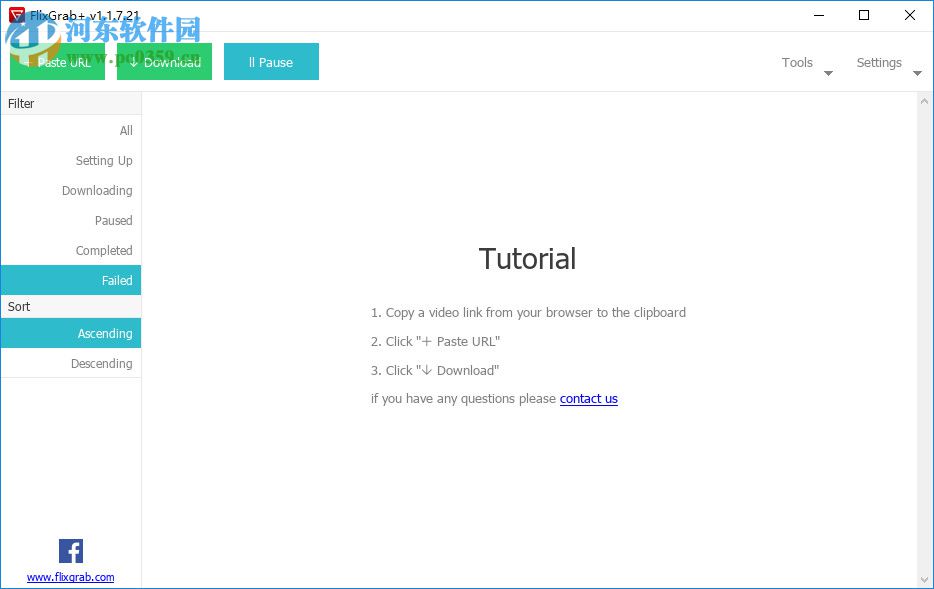Click the Pause button
This screenshot has width=934, height=589.
[271, 61]
